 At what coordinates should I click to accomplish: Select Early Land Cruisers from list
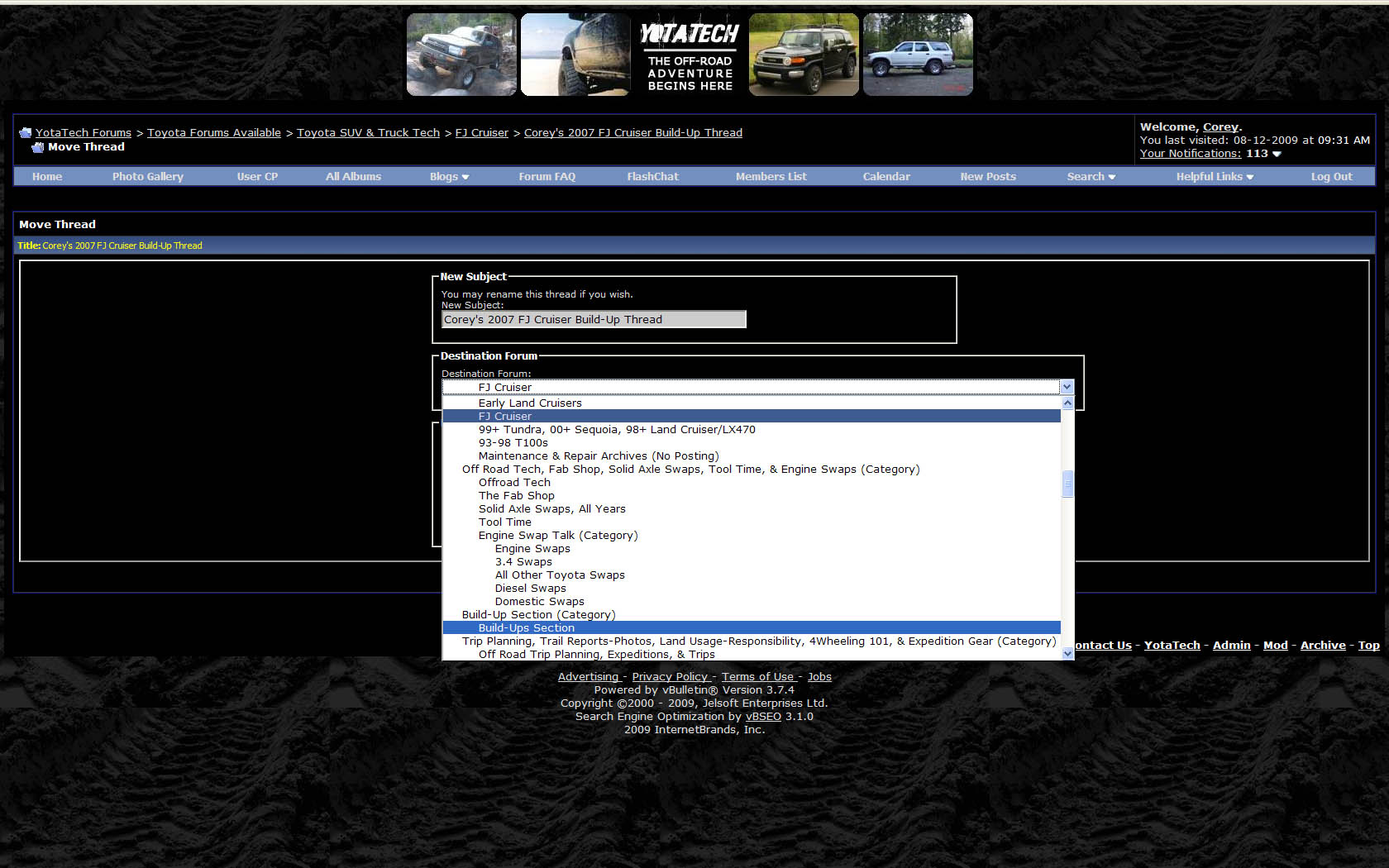[752, 403]
